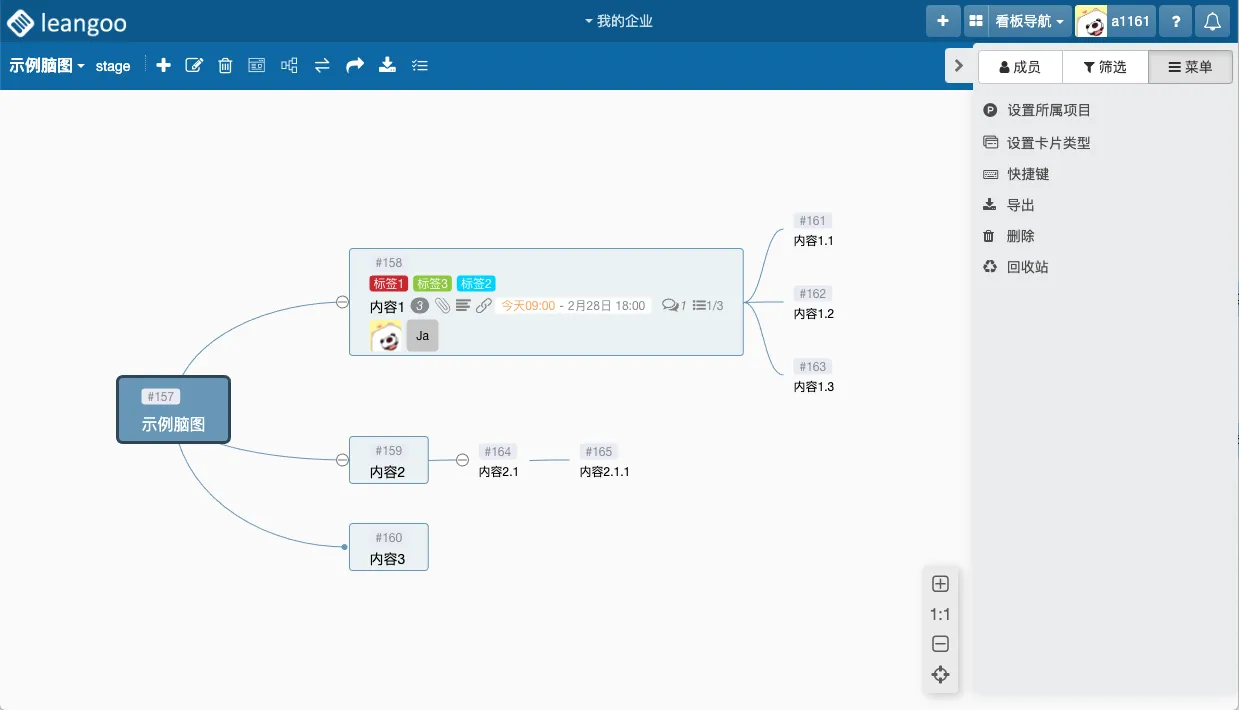Click the trash delete icon in the toolbar
This screenshot has height=710, width=1239.
coord(225,65)
